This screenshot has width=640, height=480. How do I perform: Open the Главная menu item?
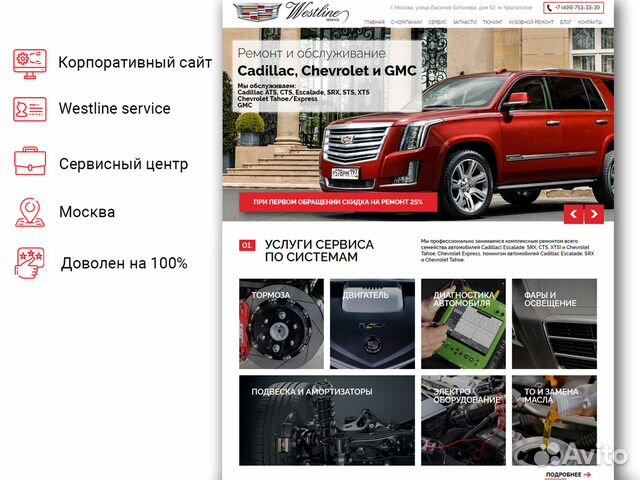pyautogui.click(x=374, y=22)
